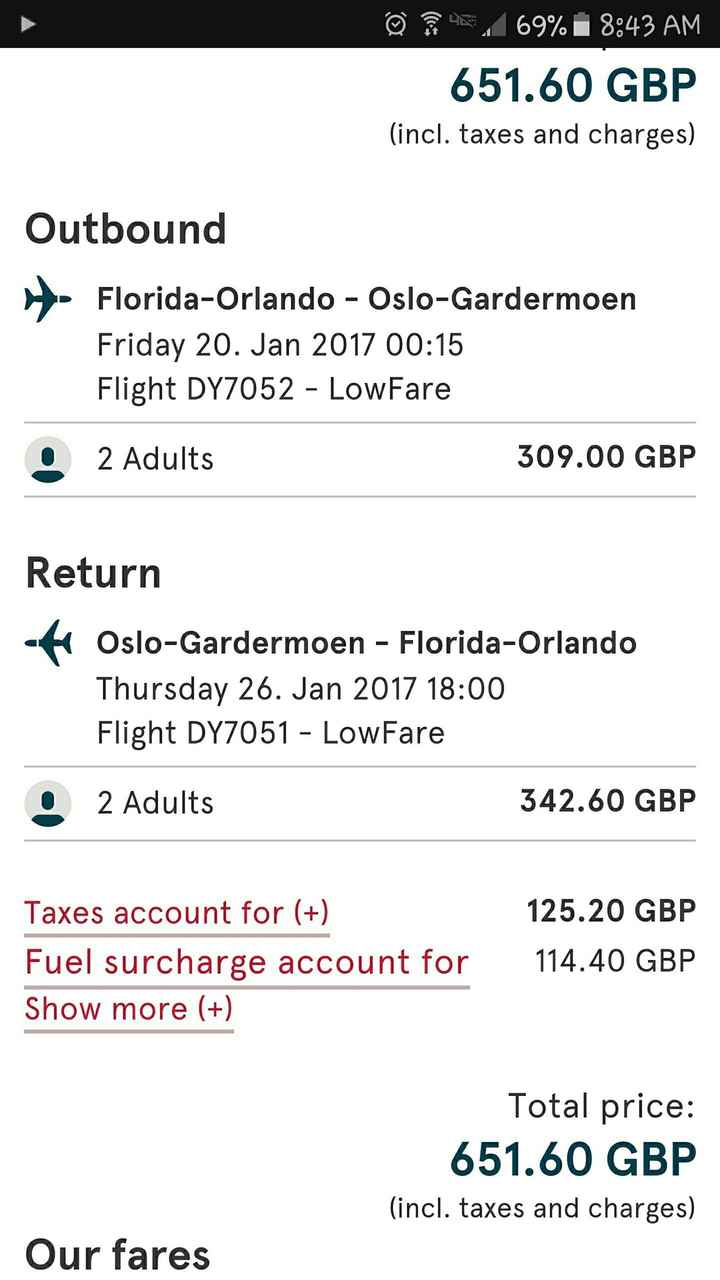Tap the outbound 2 Adults 309.00 GBP row
The width and height of the screenshot is (720, 1280).
[x=360, y=459]
